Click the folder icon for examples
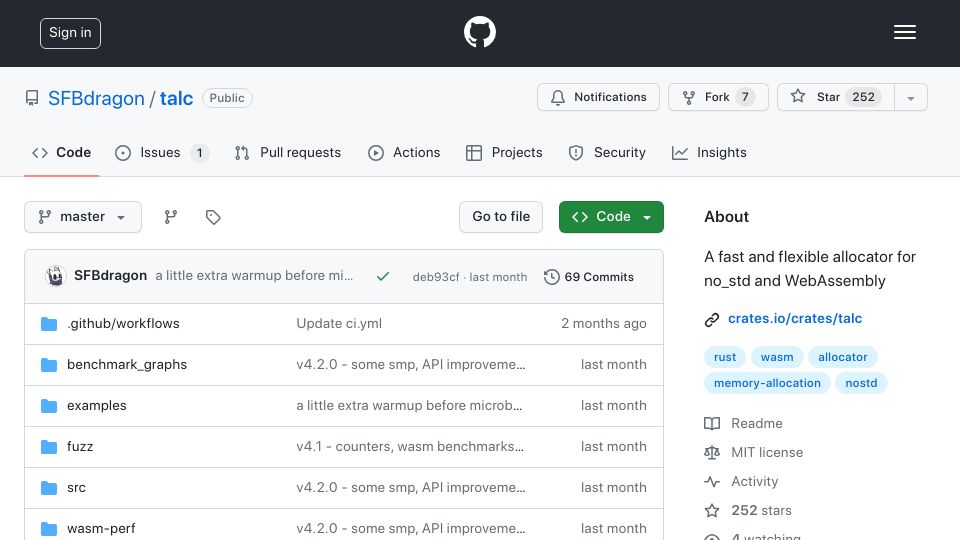 pyautogui.click(x=49, y=405)
